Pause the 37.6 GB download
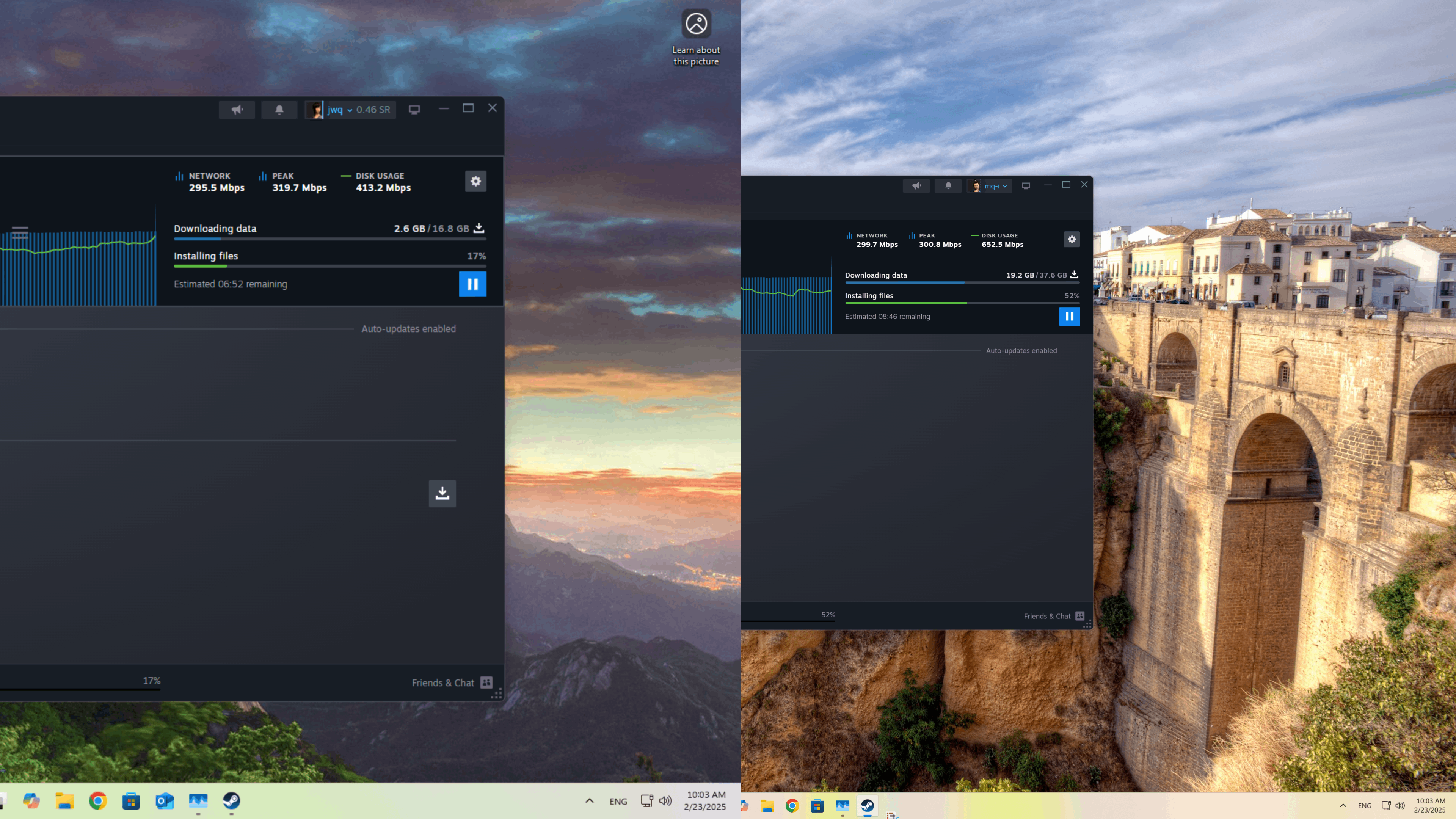Image resolution: width=1456 pixels, height=819 pixels. (x=1069, y=317)
